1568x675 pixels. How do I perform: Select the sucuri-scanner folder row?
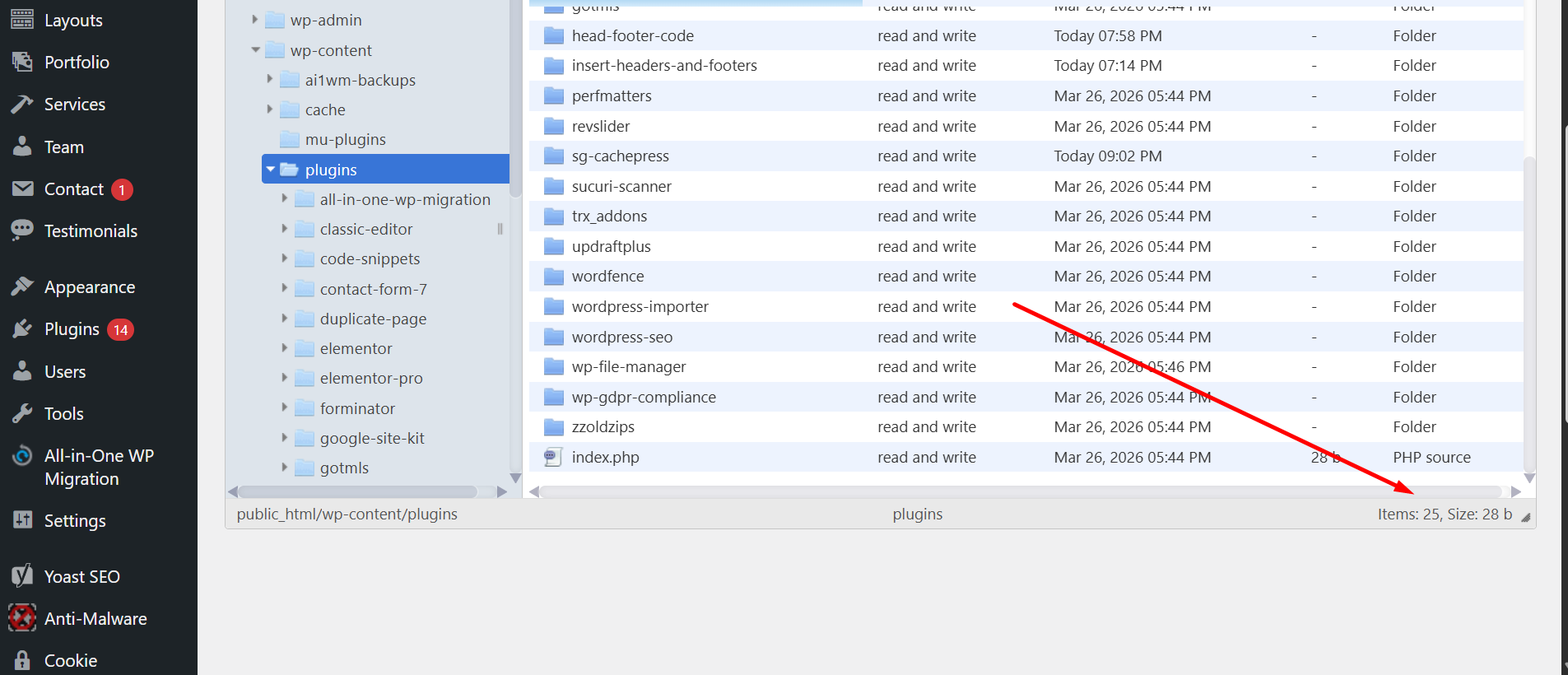(1026, 186)
